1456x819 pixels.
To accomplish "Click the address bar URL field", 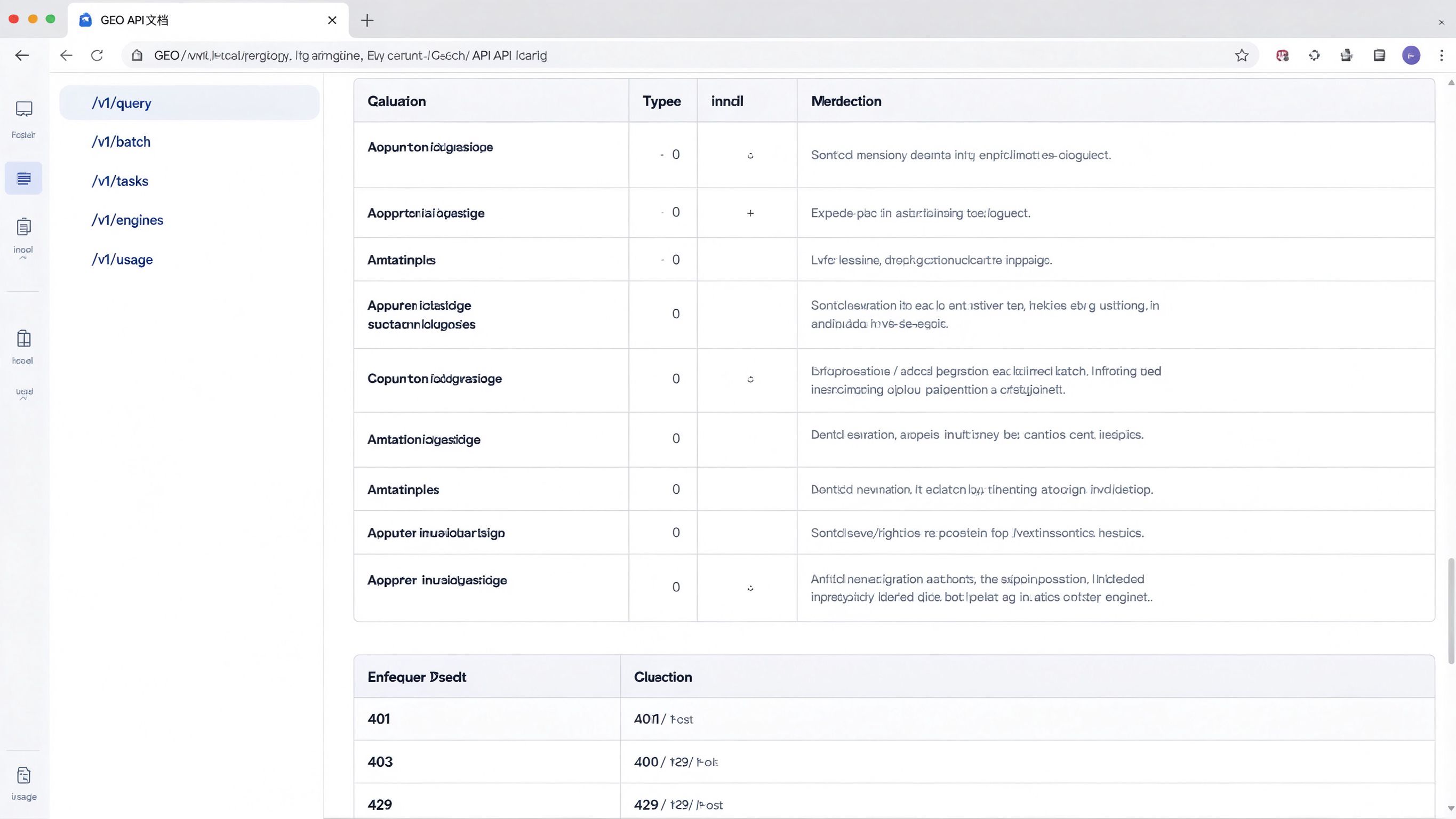I will tap(690, 55).
